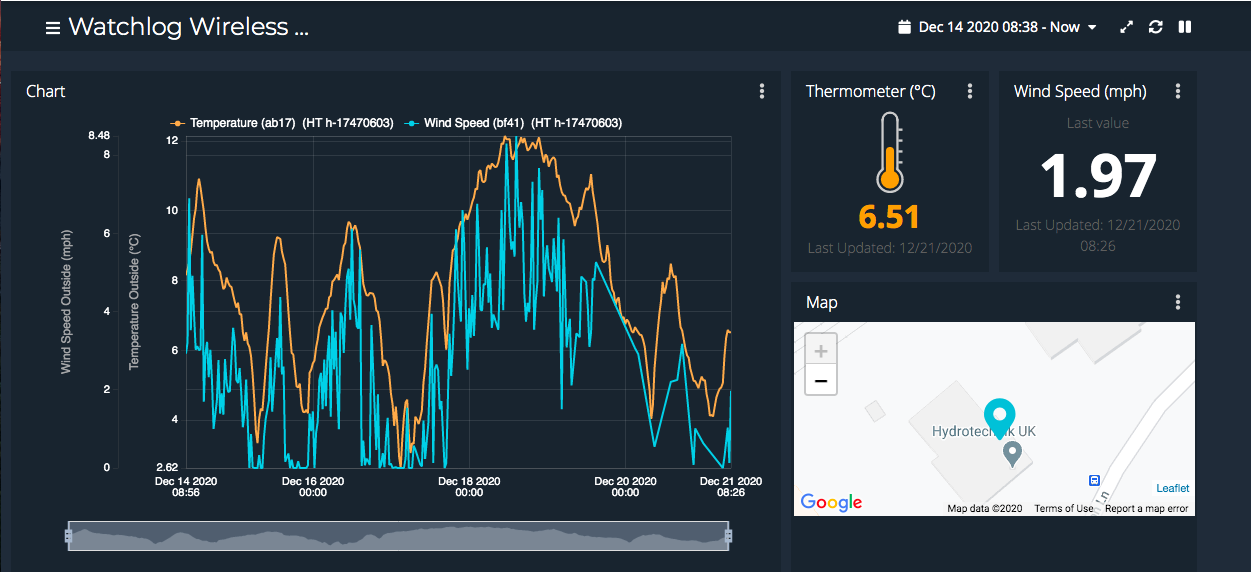Viewport: 1251px width, 572px height.
Task: Open Wind Speed widget options menu
Action: [x=1178, y=91]
